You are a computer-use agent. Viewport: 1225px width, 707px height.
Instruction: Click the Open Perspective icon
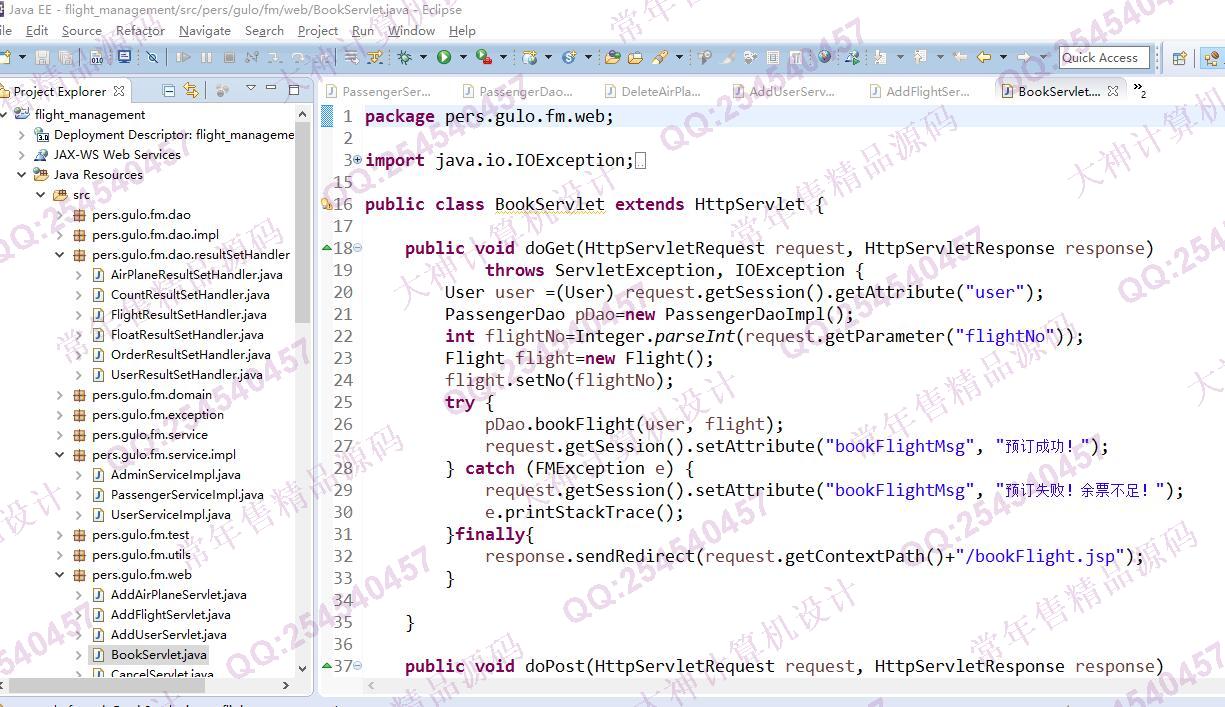pyautogui.click(x=1180, y=58)
